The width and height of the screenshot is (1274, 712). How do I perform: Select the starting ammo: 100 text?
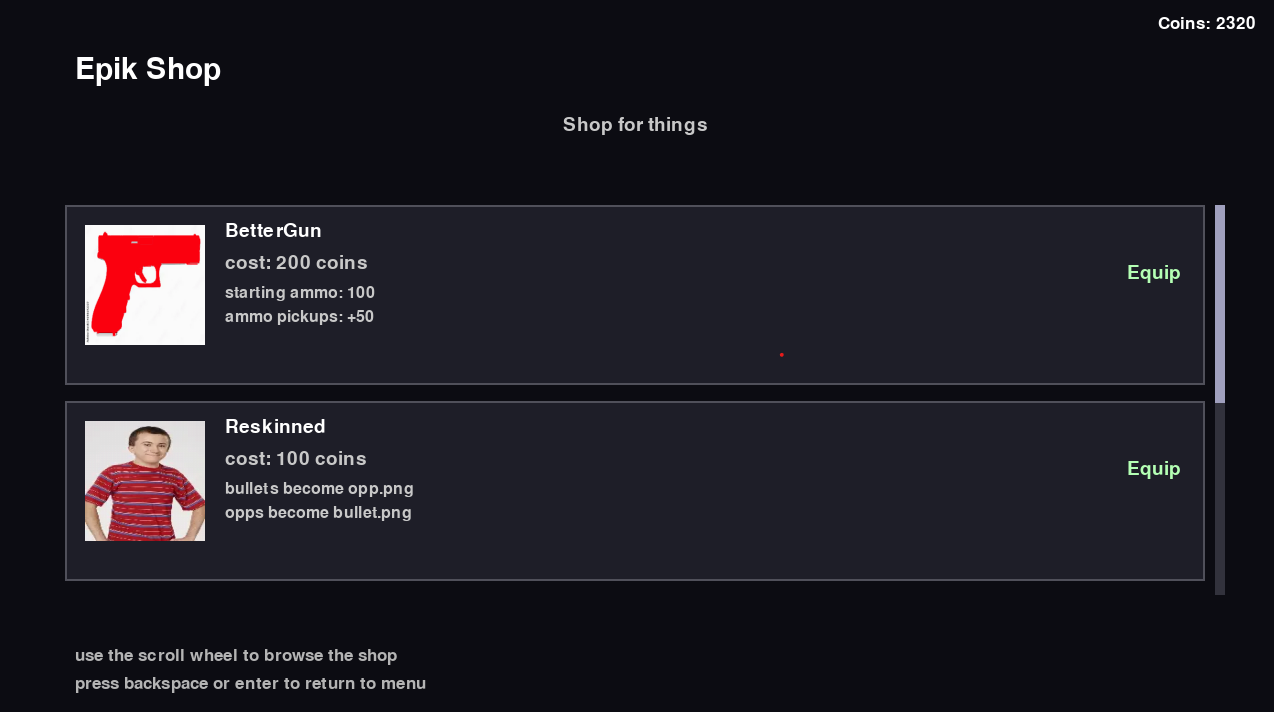(300, 293)
